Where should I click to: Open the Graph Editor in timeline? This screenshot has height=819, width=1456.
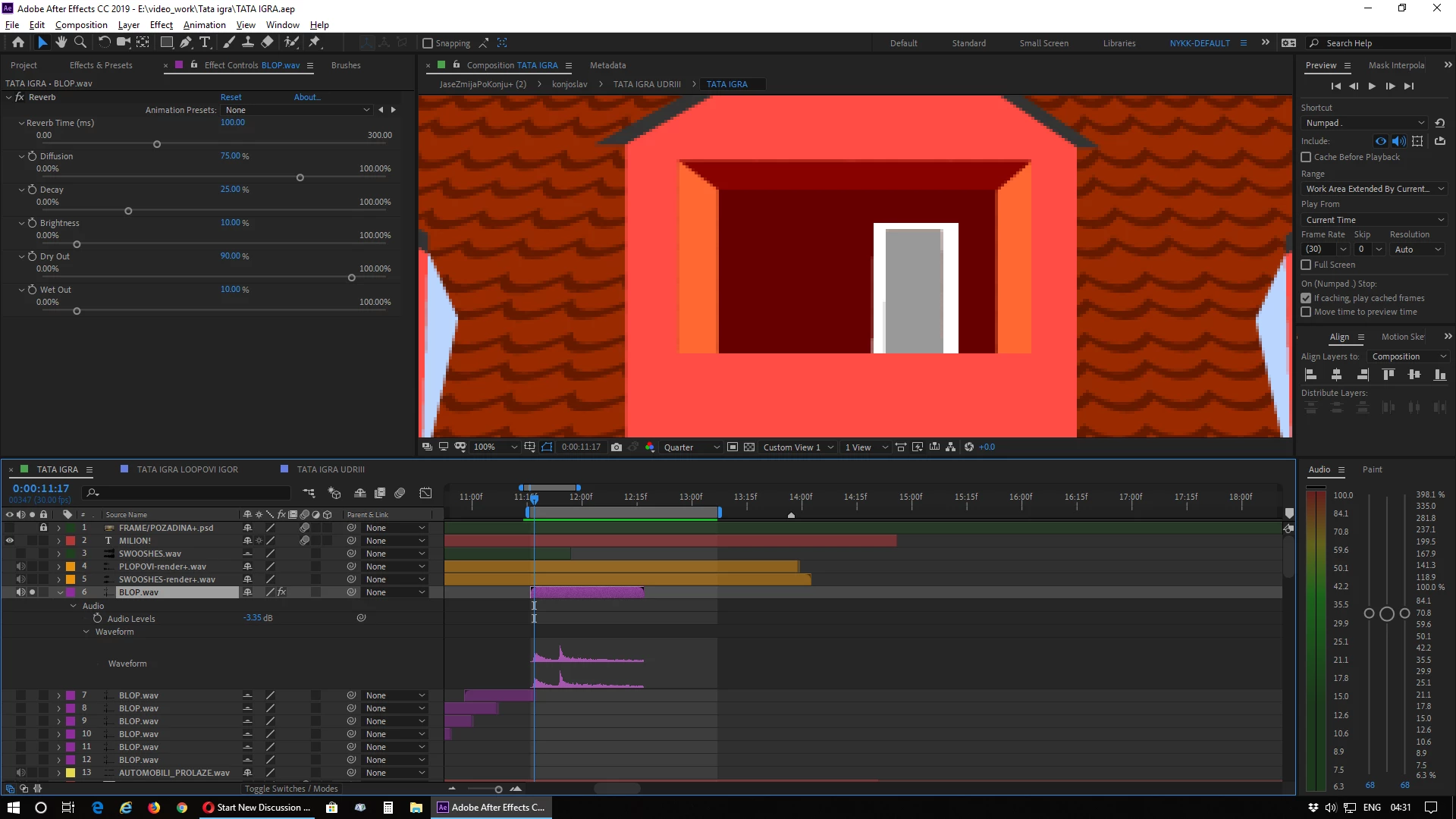click(425, 493)
